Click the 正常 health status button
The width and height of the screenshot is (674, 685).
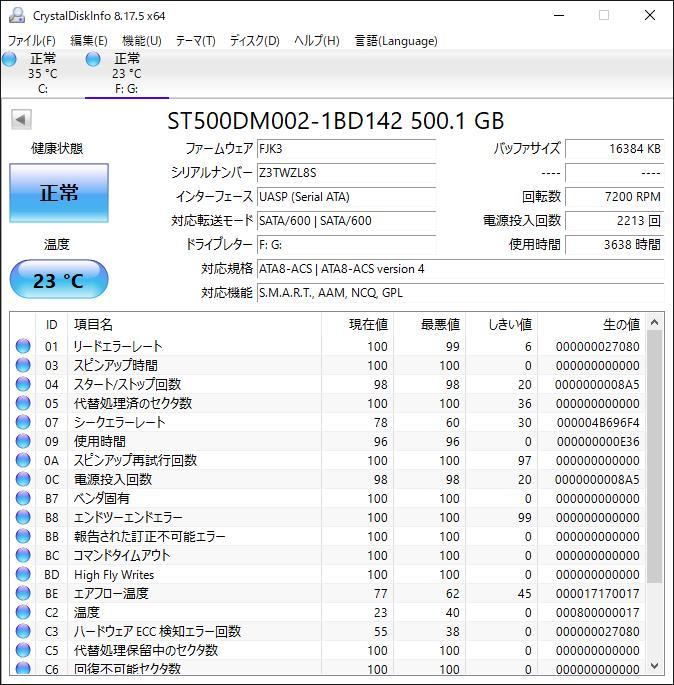tap(59, 193)
